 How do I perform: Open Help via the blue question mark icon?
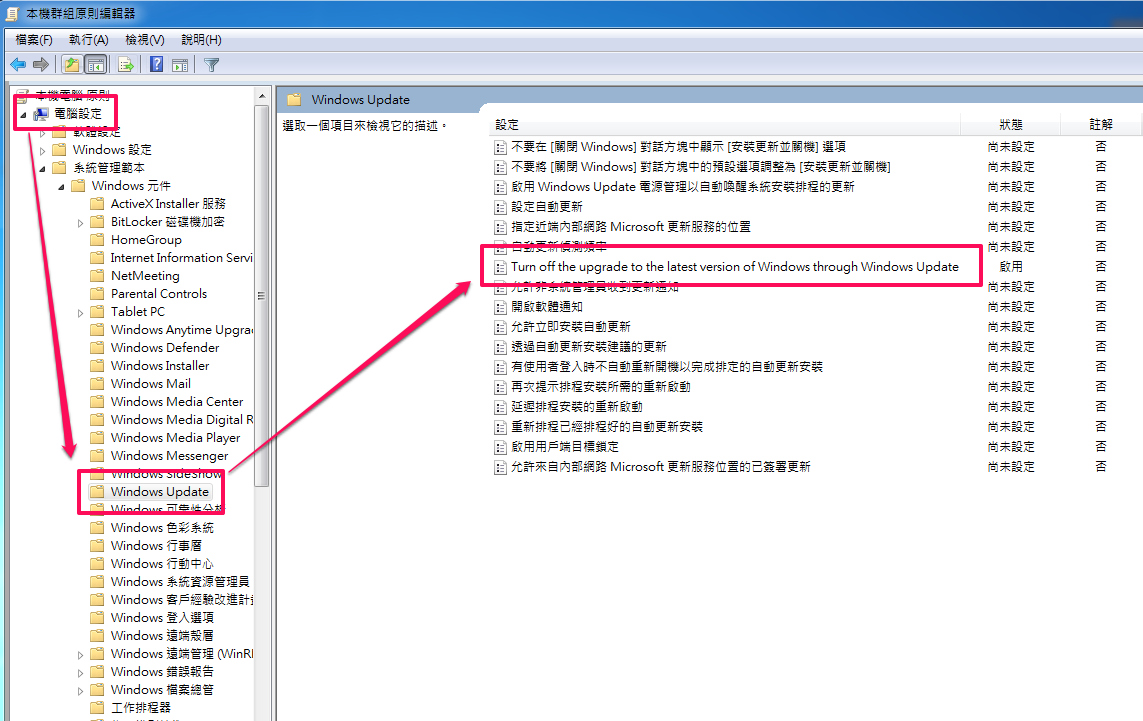(156, 64)
